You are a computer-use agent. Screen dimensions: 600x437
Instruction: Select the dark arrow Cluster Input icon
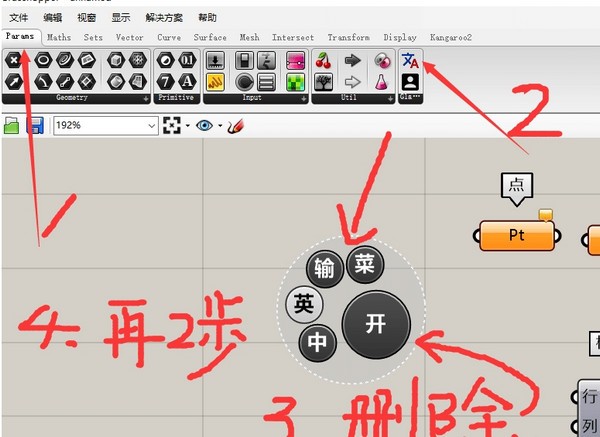pyautogui.click(x=352, y=60)
